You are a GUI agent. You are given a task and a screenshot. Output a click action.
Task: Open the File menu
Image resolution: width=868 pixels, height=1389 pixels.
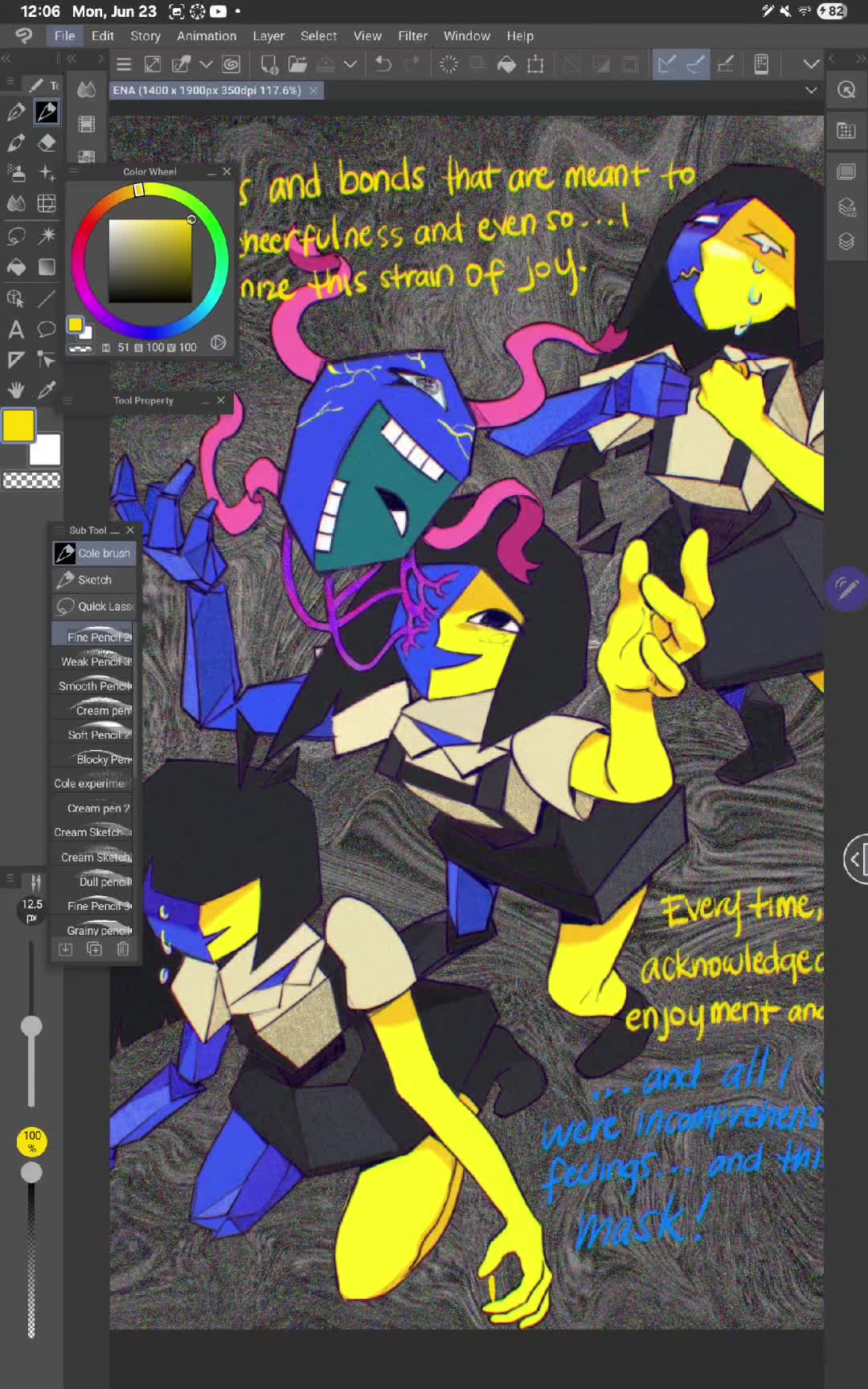[65, 35]
